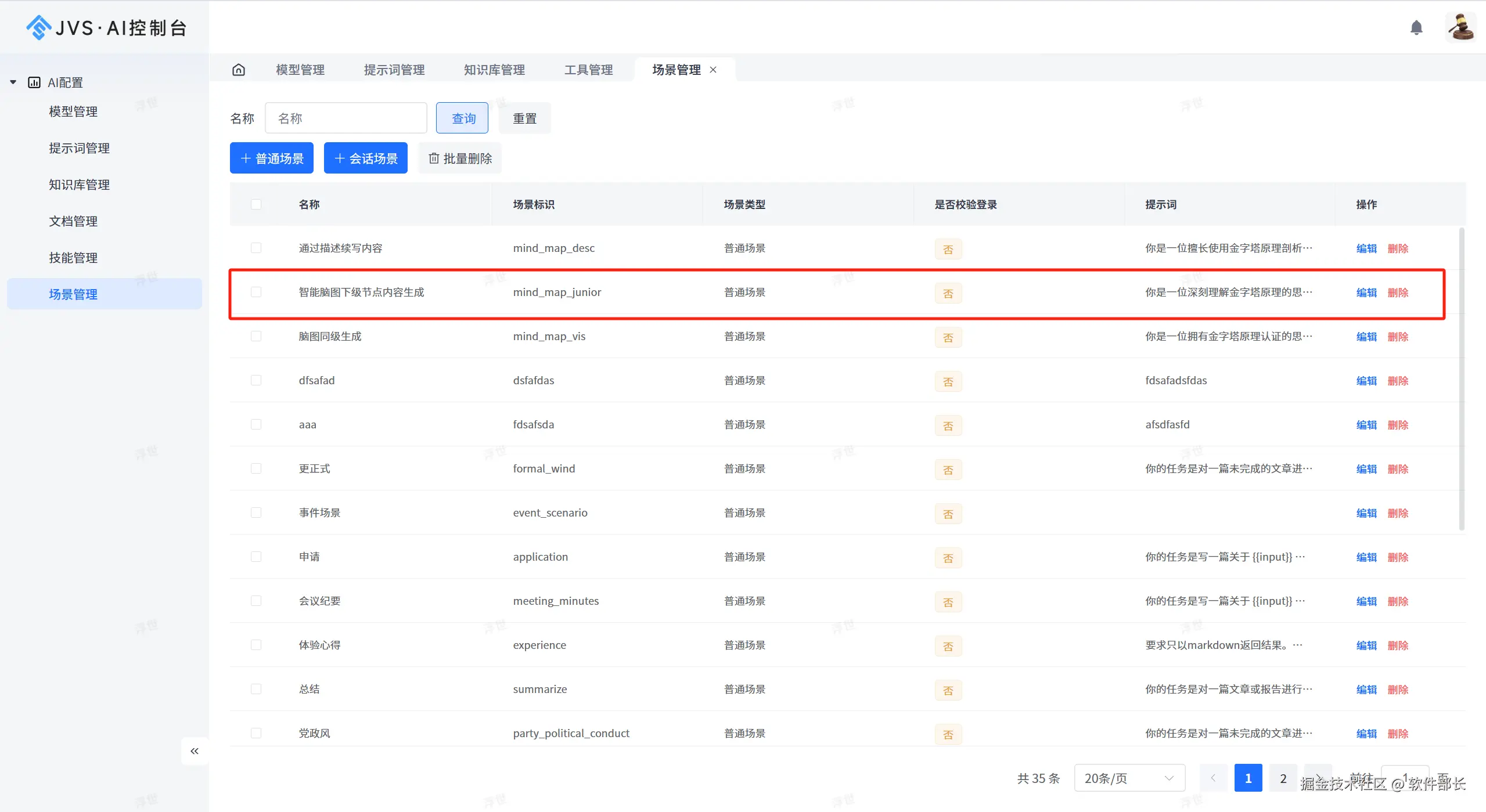1486x812 pixels.
Task: Go to page 2 of results
Action: click(1283, 778)
